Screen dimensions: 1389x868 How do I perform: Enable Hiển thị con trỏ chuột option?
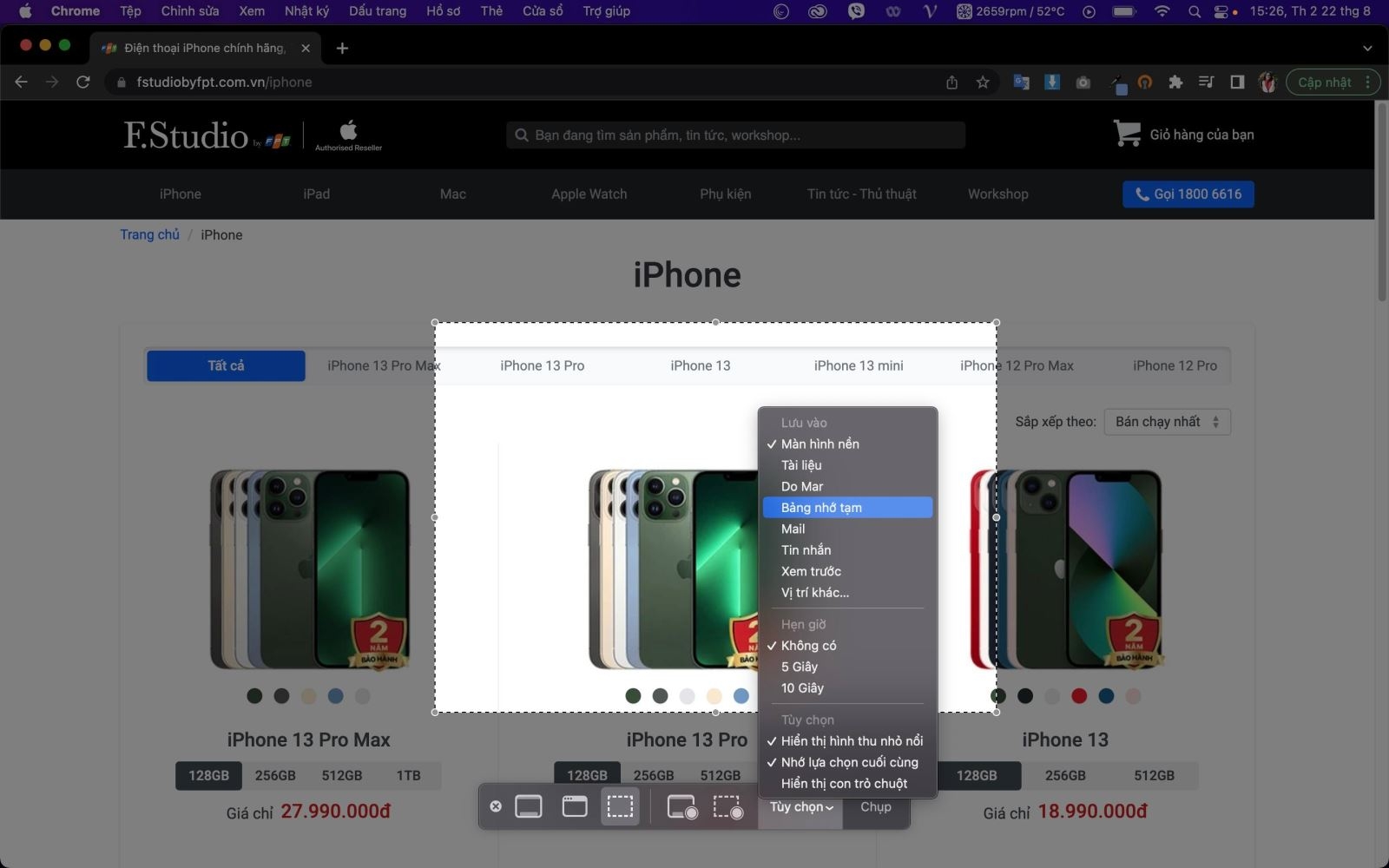846,783
